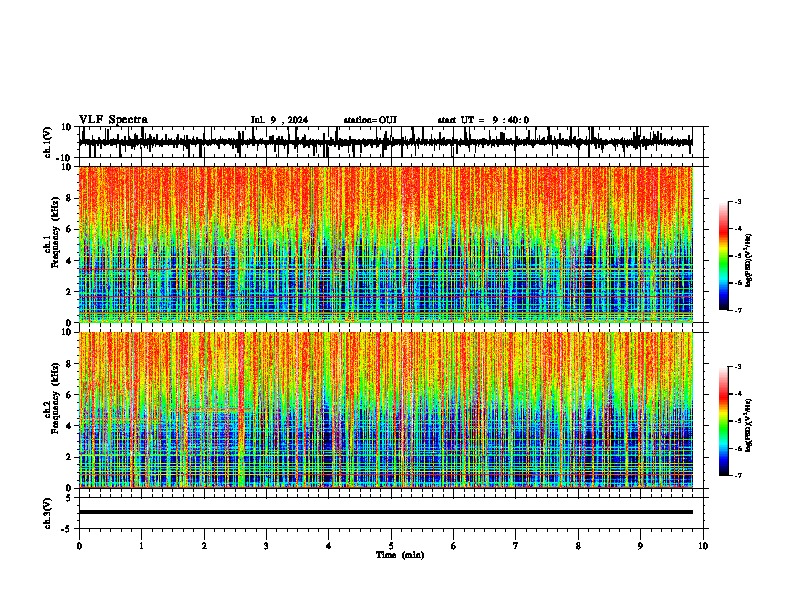Click the ch.1 spectrogram color scale bar
Screen dimensions: 792x612
coord(724,256)
